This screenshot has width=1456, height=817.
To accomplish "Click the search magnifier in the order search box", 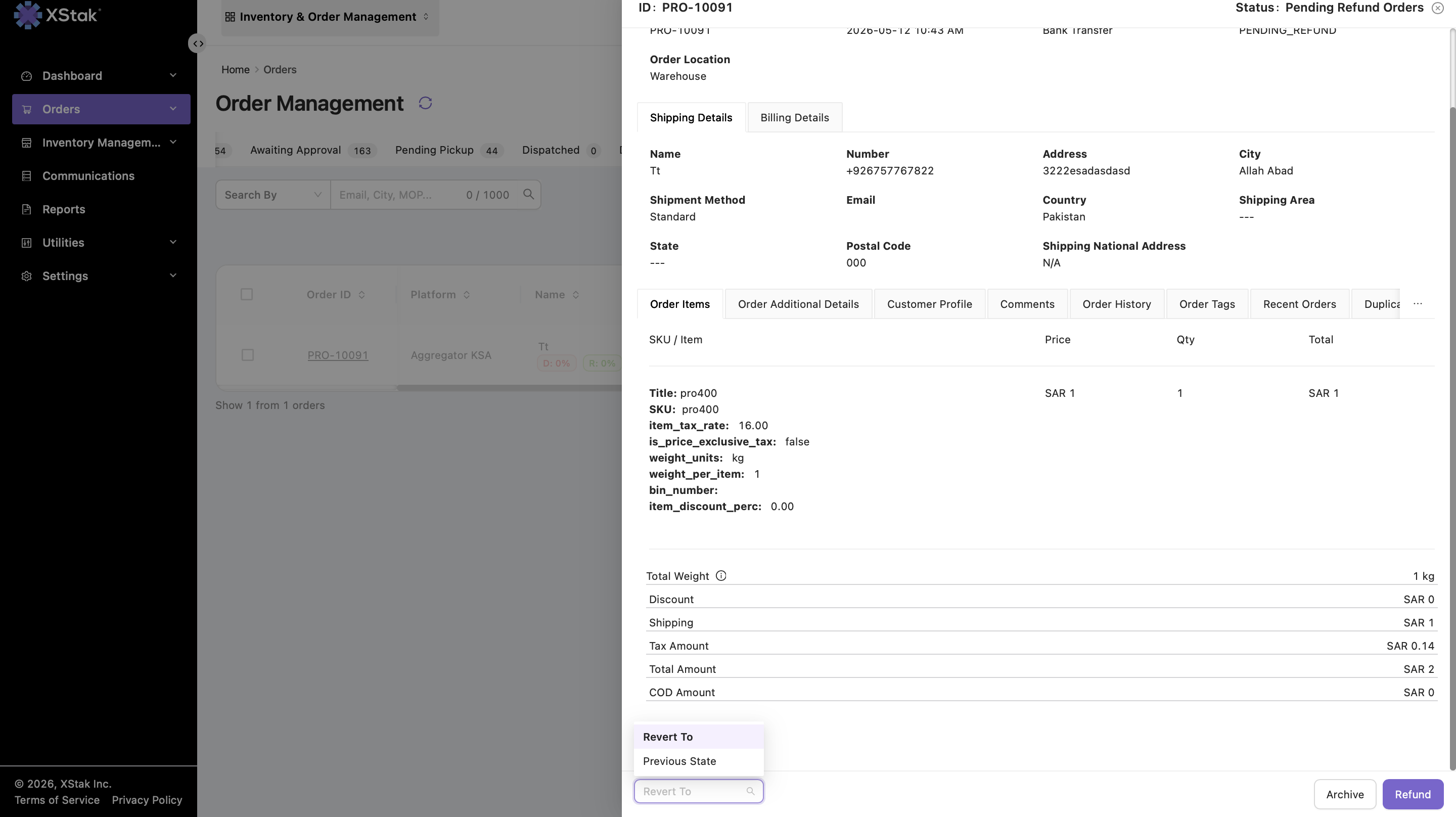I will click(528, 195).
